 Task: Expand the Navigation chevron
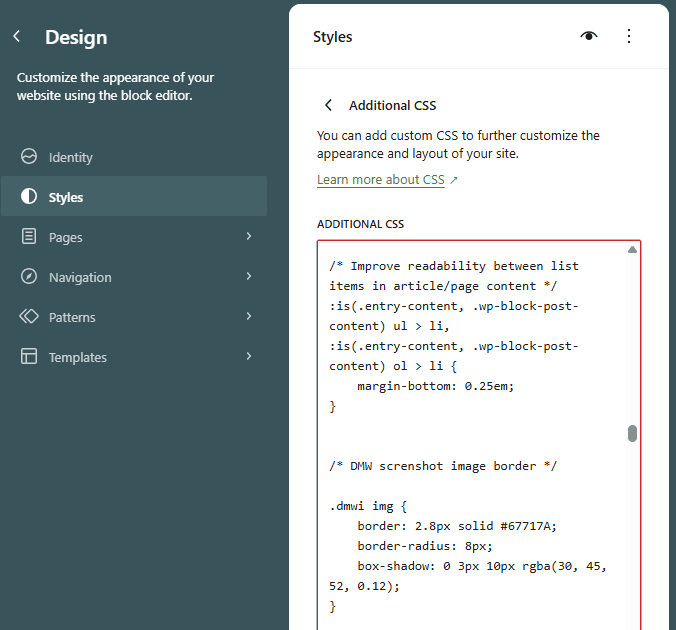pos(249,276)
